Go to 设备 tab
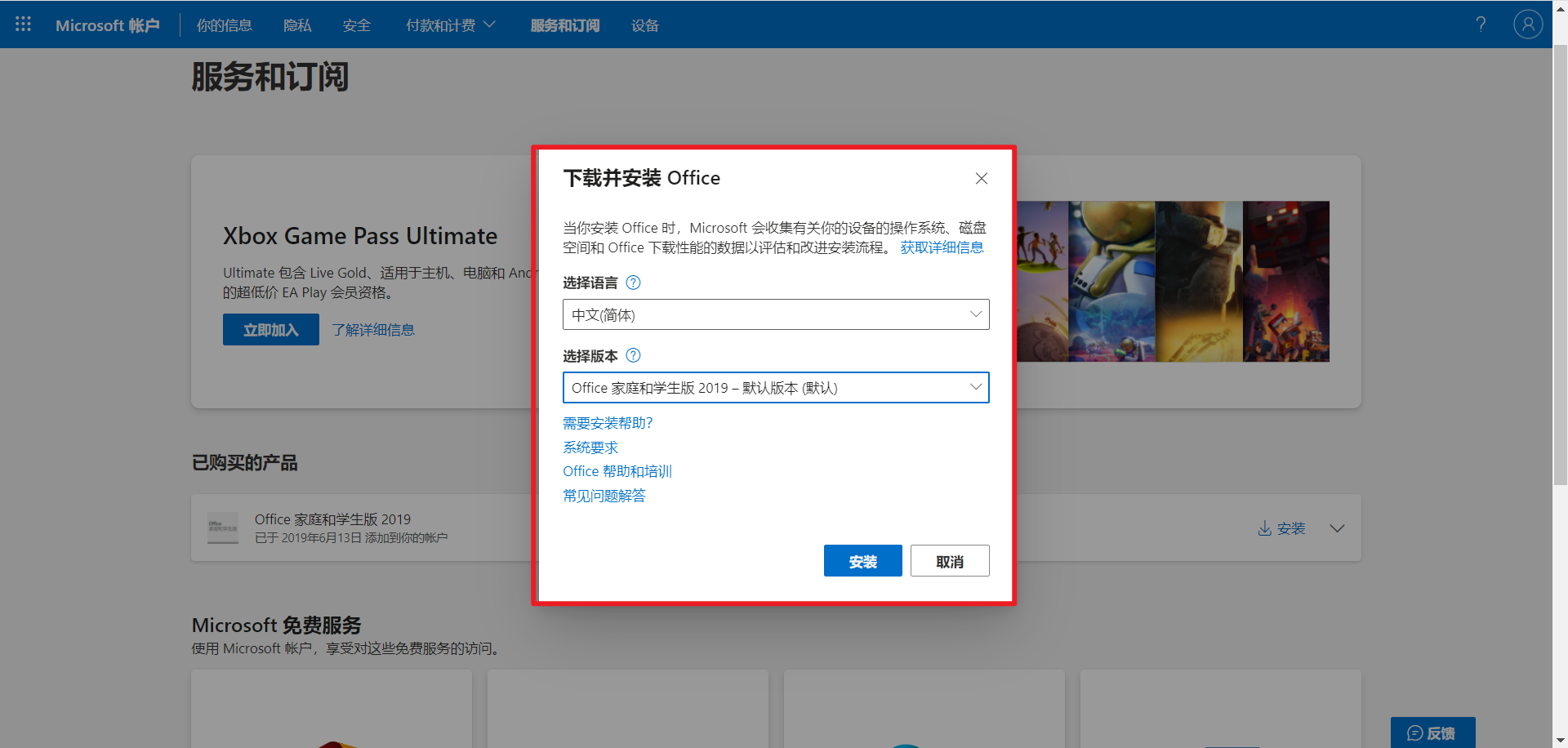 [645, 25]
